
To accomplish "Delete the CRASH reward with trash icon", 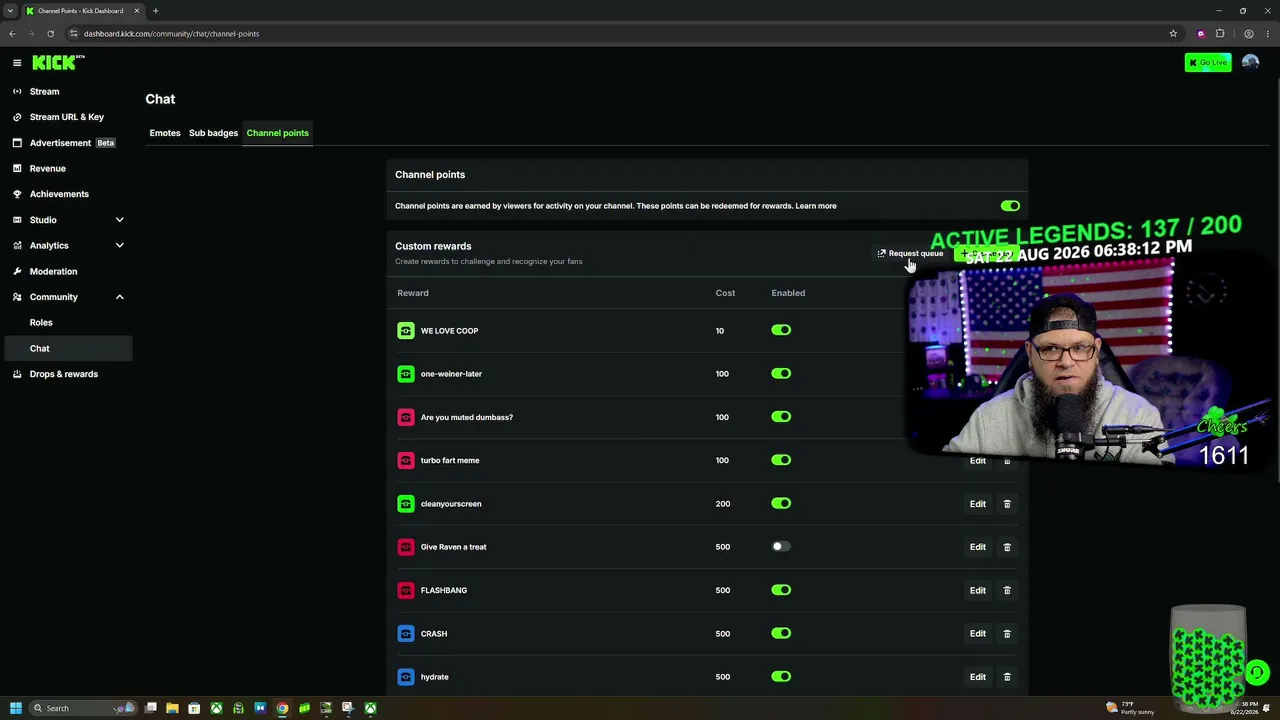I will (1007, 633).
